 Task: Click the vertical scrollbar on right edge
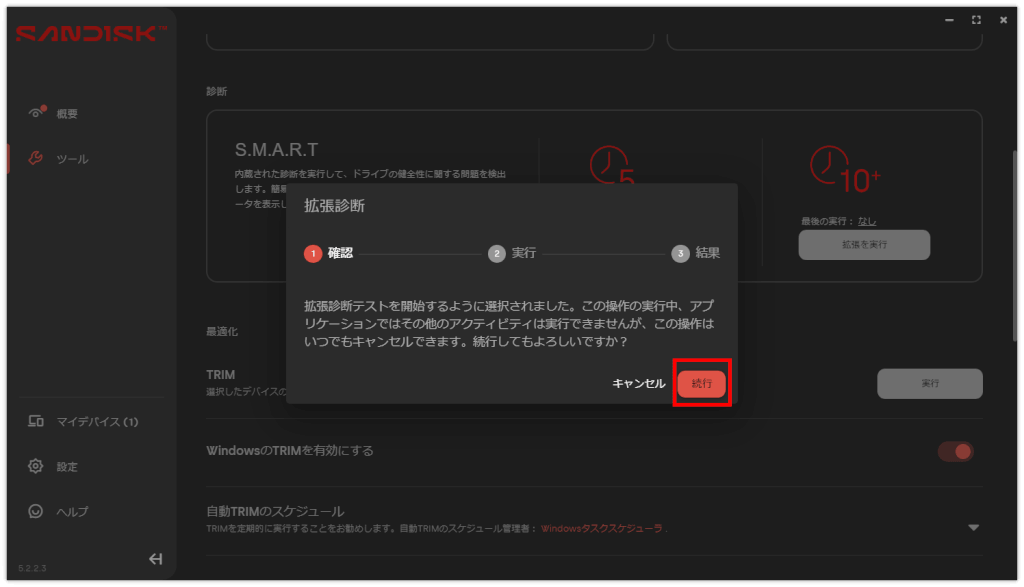[1016, 250]
